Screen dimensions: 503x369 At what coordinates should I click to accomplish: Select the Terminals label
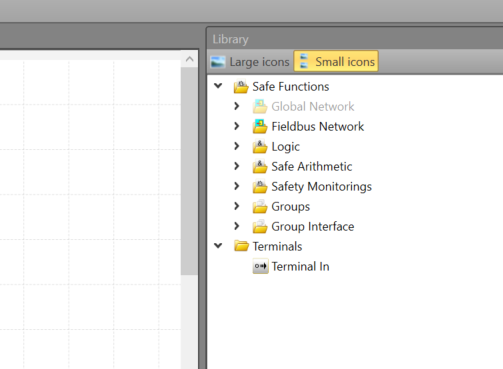277,247
